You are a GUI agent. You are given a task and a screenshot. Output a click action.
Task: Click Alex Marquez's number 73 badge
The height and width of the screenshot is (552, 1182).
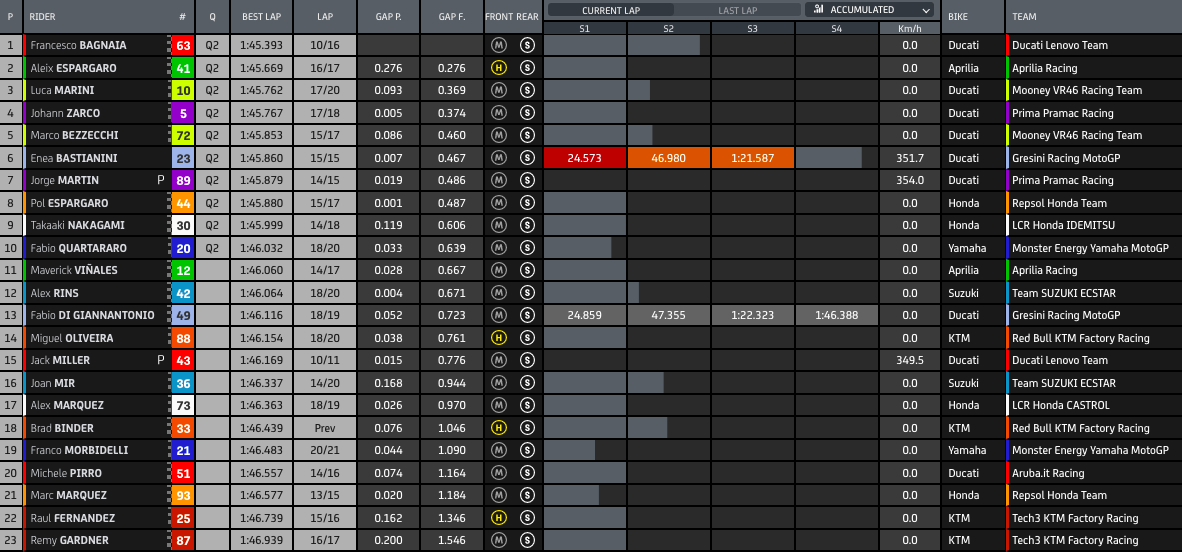pos(183,406)
